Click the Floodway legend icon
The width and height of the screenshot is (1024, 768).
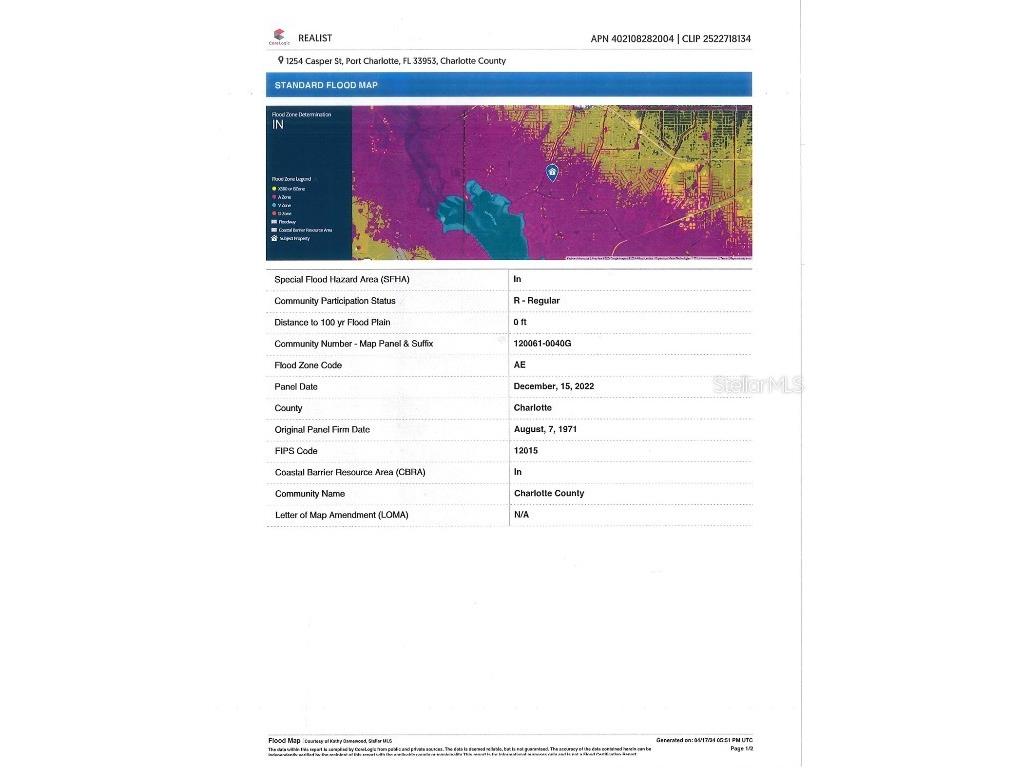pyautogui.click(x=274, y=222)
